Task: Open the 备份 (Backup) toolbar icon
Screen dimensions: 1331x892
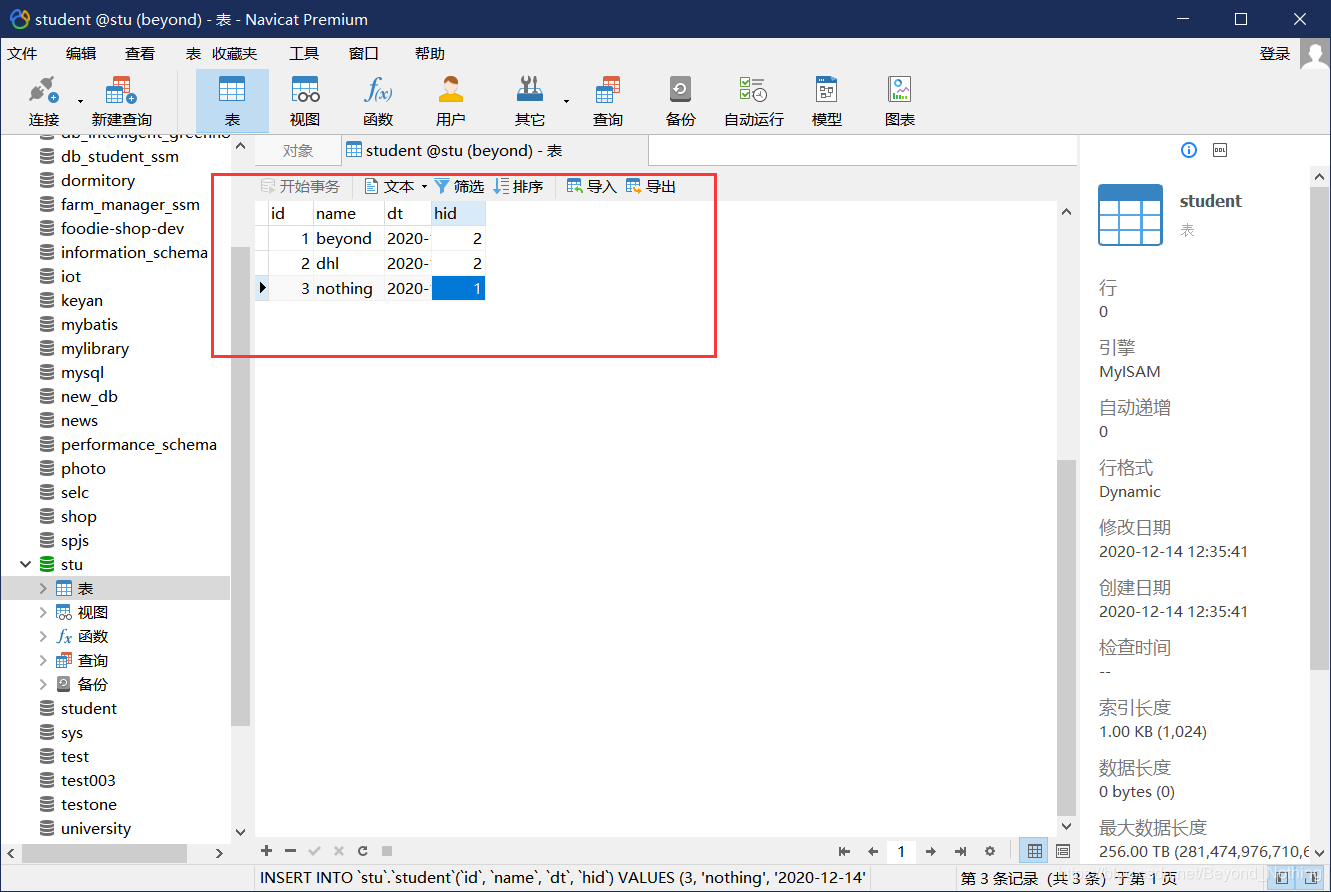Action: [x=680, y=99]
